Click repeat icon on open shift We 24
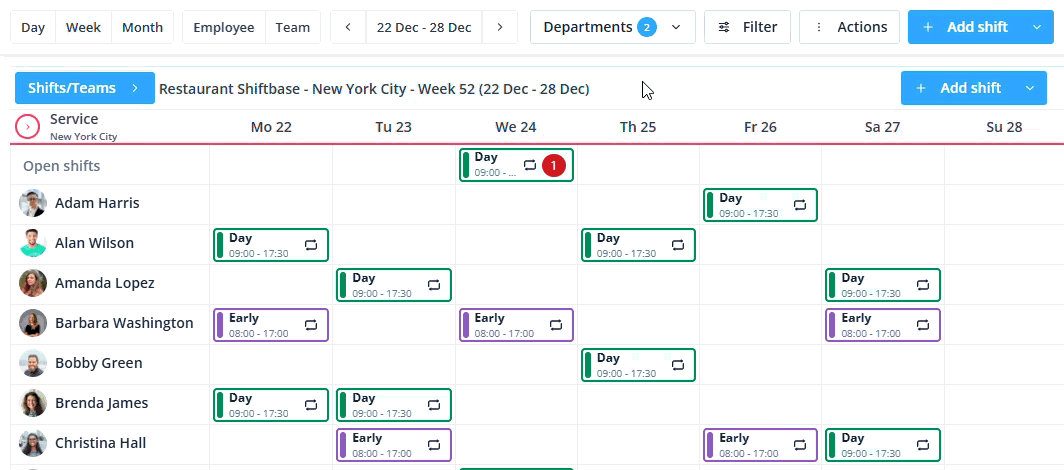 click(530, 165)
